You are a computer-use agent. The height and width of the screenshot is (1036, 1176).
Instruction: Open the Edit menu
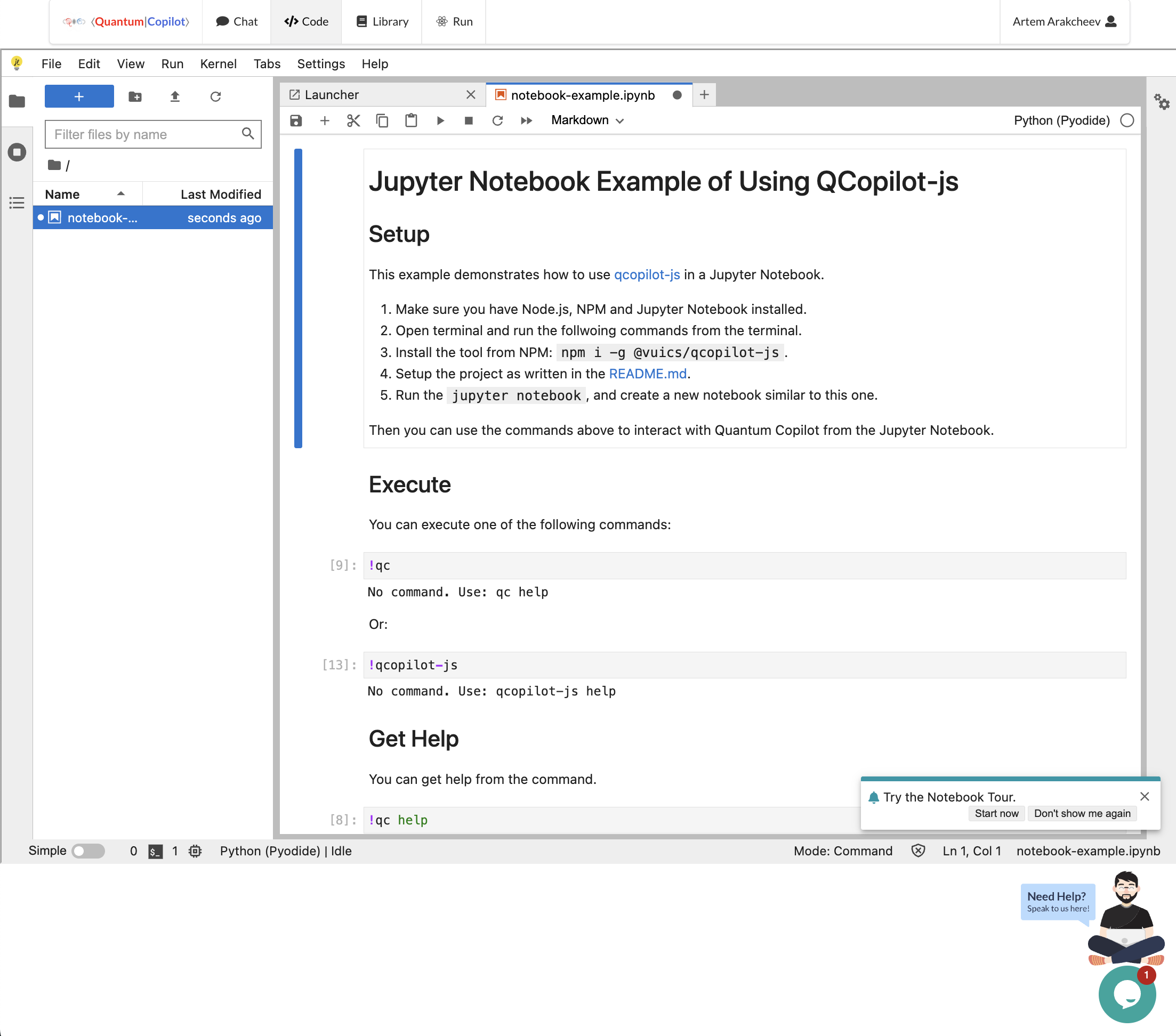coord(89,64)
